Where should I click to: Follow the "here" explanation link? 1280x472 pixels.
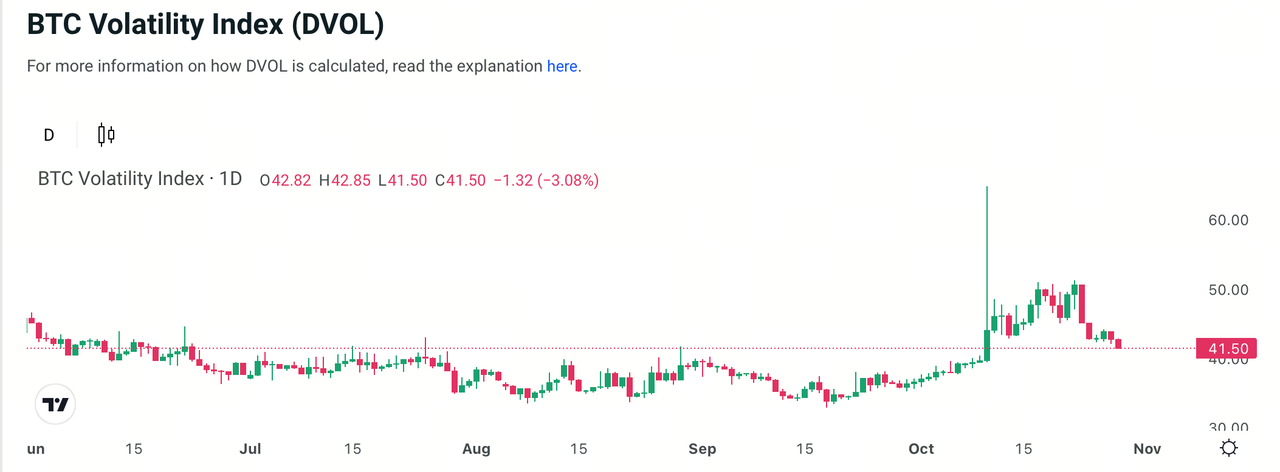(561, 67)
